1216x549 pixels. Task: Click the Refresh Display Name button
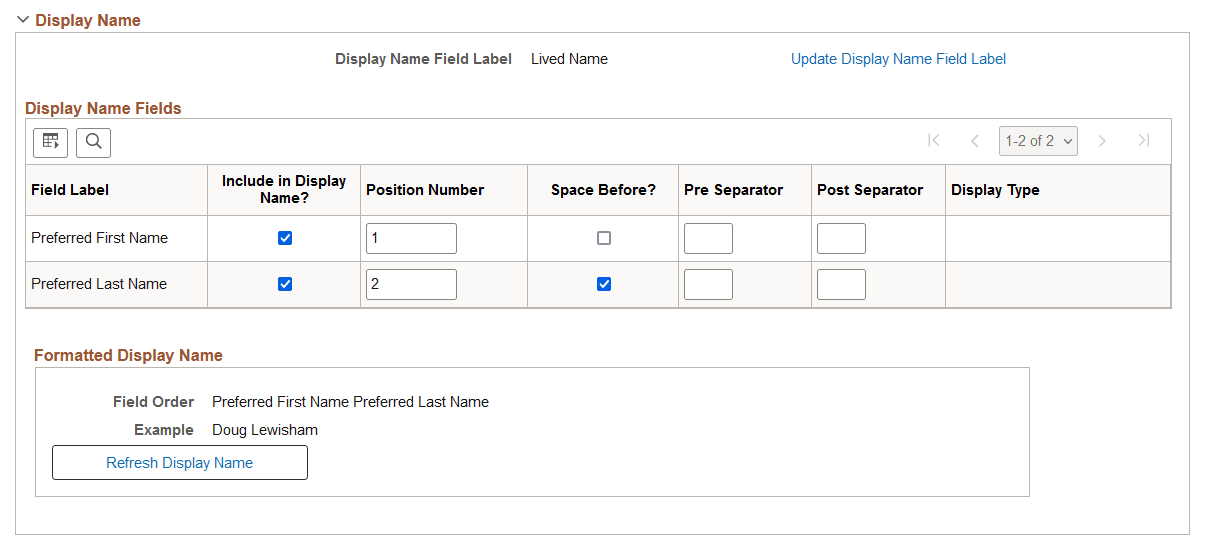tap(180, 463)
